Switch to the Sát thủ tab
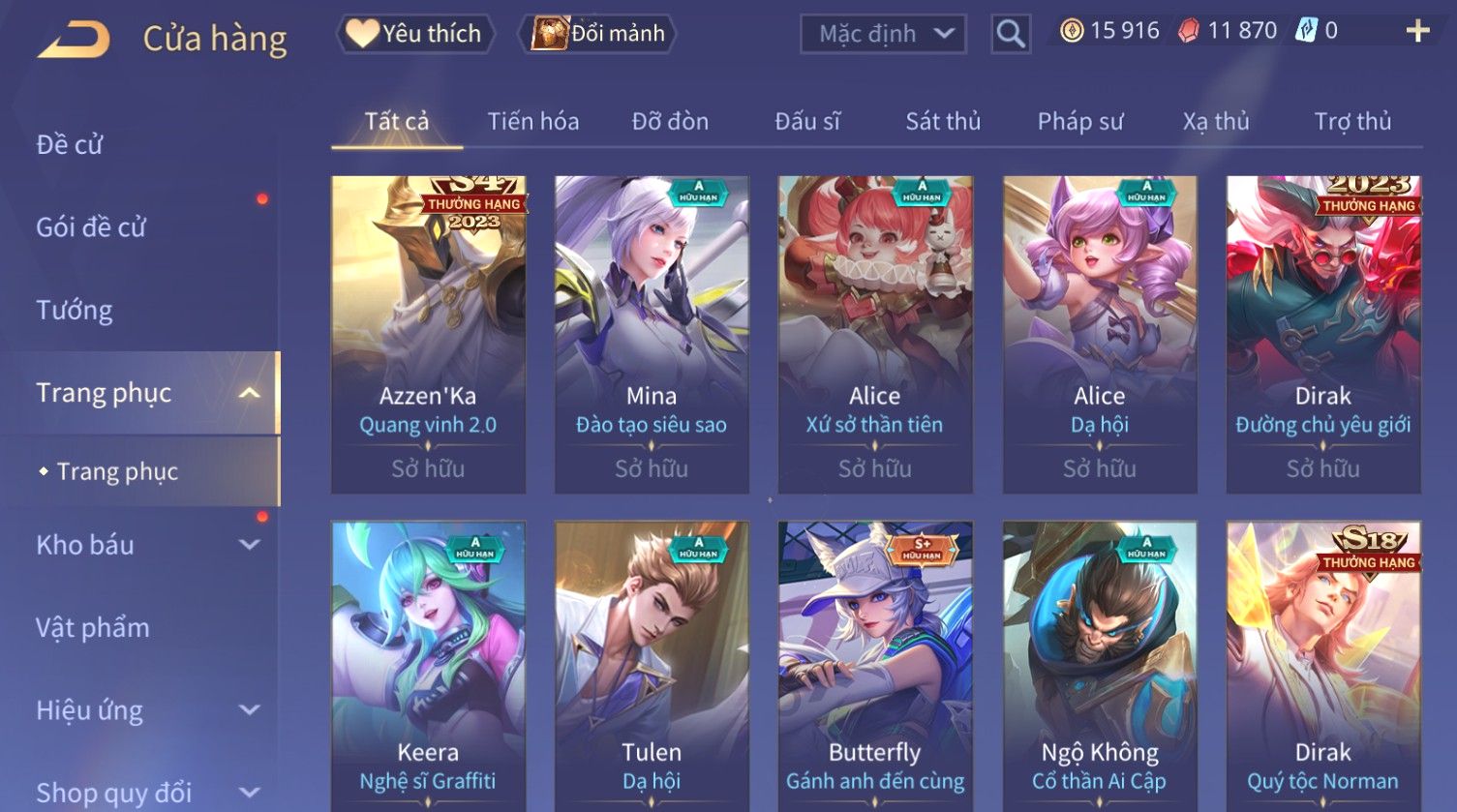 click(x=943, y=121)
